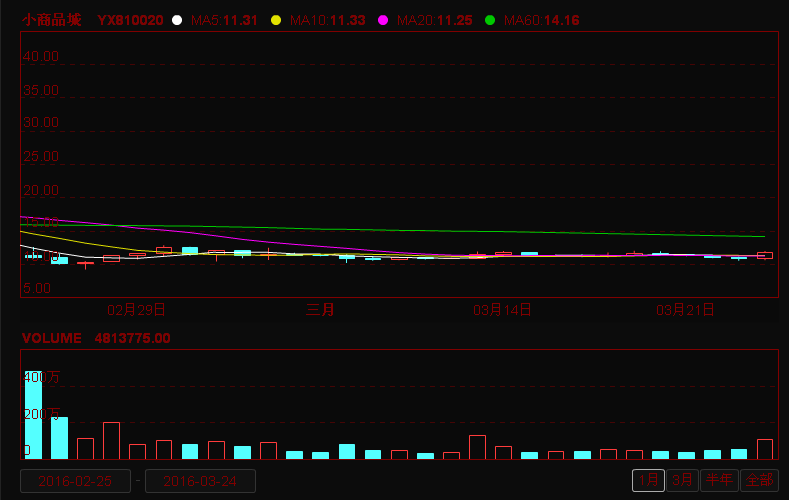Viewport: 789px width, 500px height.
Task: Click the yellow MA10 legend dot
Action: tap(276, 20)
